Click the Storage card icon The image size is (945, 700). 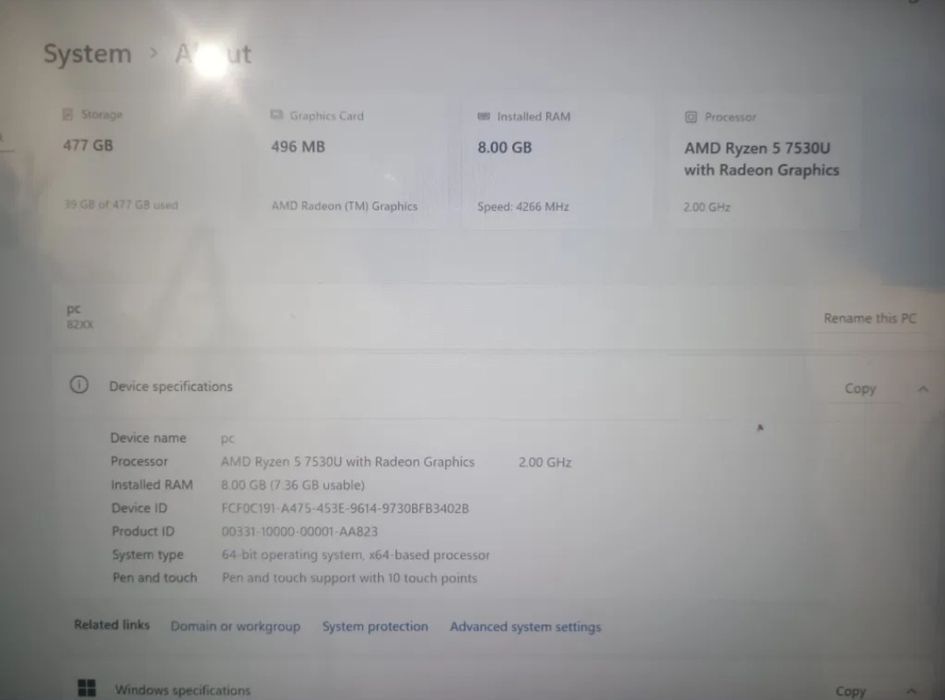pos(68,114)
